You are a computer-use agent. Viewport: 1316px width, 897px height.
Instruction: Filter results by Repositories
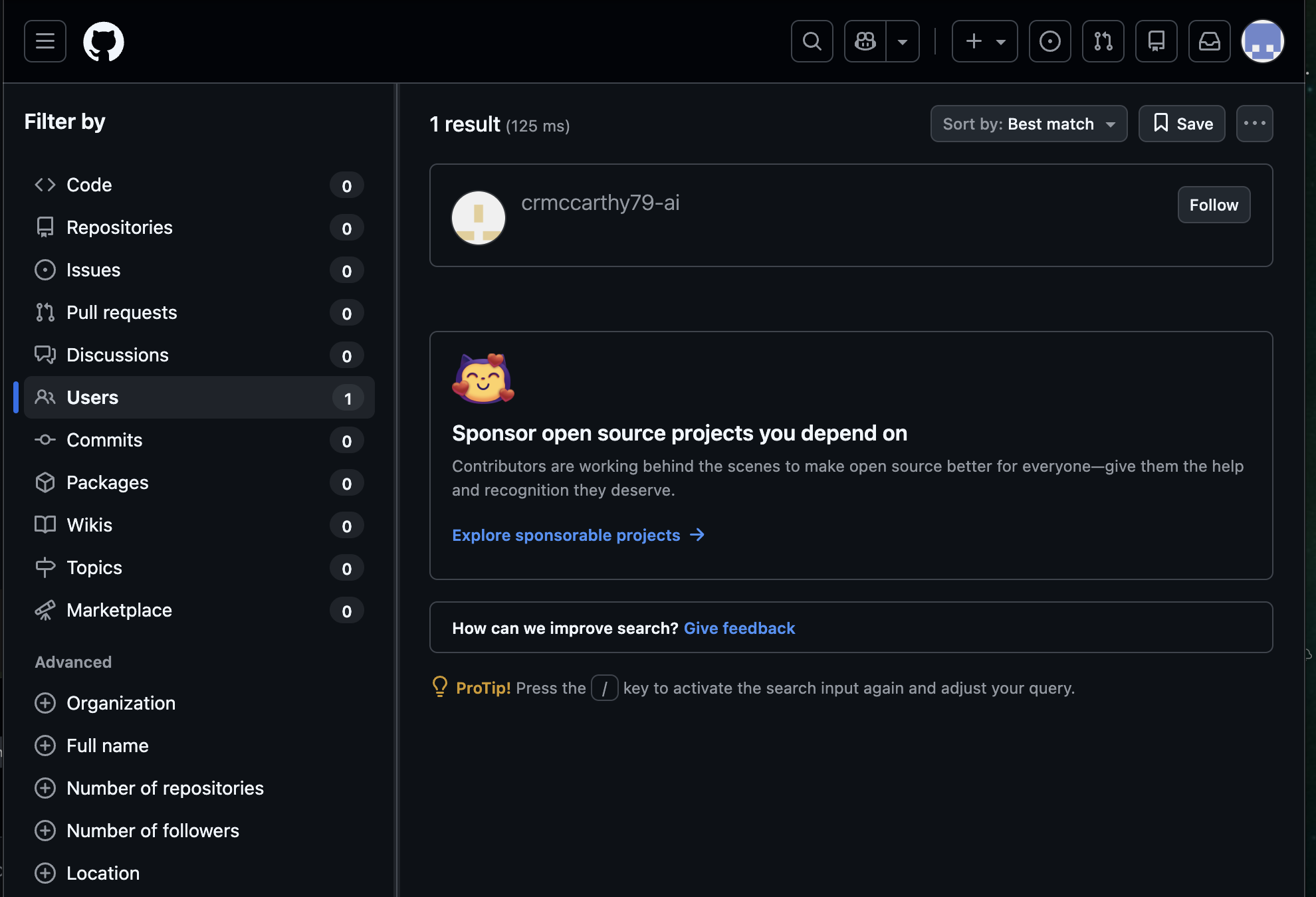(199, 227)
